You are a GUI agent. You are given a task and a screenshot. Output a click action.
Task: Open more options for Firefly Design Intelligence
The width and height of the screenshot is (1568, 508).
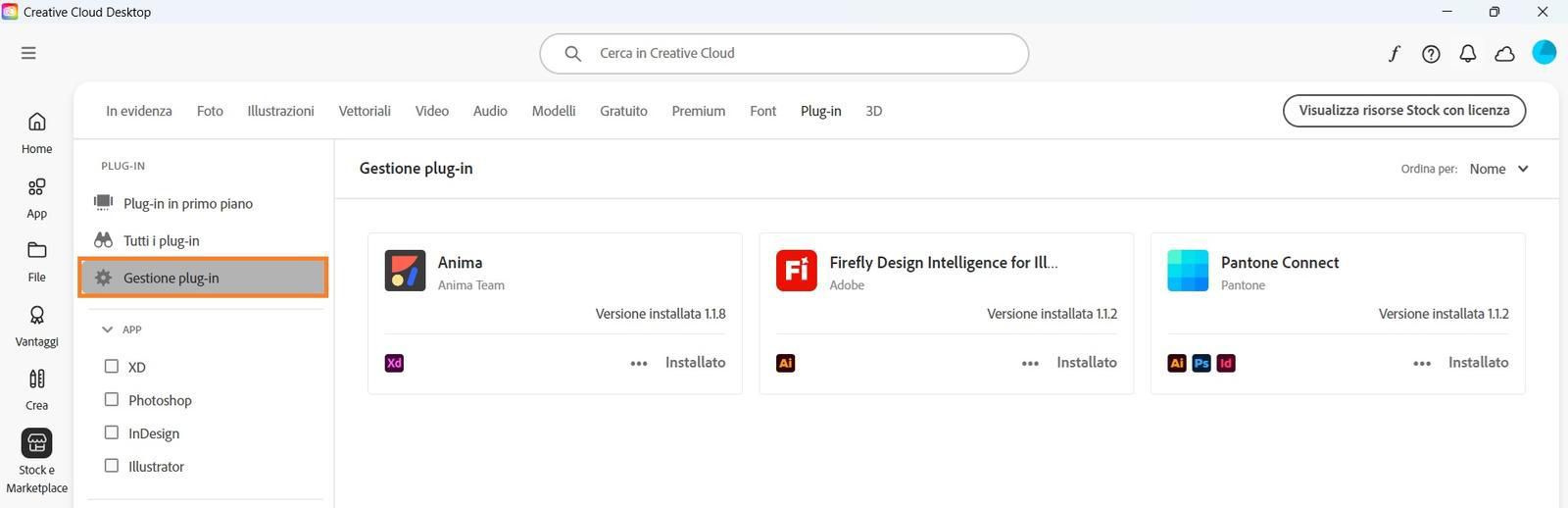[1030, 363]
